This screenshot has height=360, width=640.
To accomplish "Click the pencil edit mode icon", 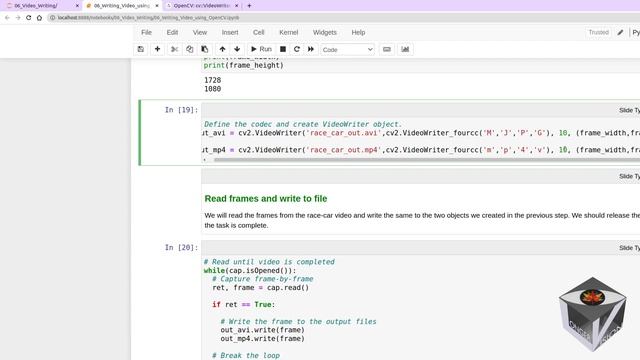I will [620, 32].
